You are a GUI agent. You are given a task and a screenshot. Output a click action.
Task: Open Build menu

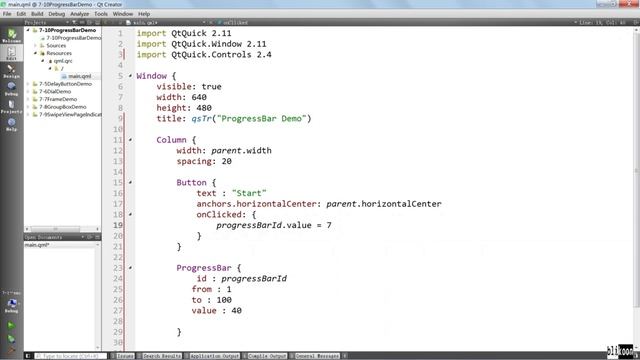[37, 14]
